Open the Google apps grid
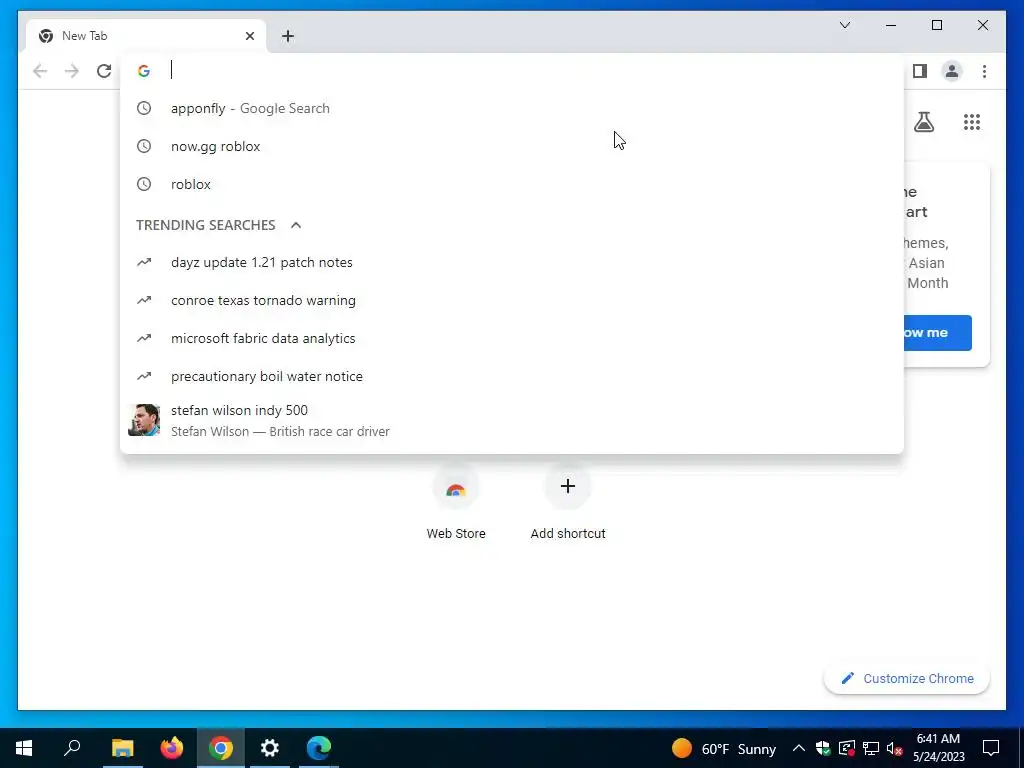 coord(972,122)
